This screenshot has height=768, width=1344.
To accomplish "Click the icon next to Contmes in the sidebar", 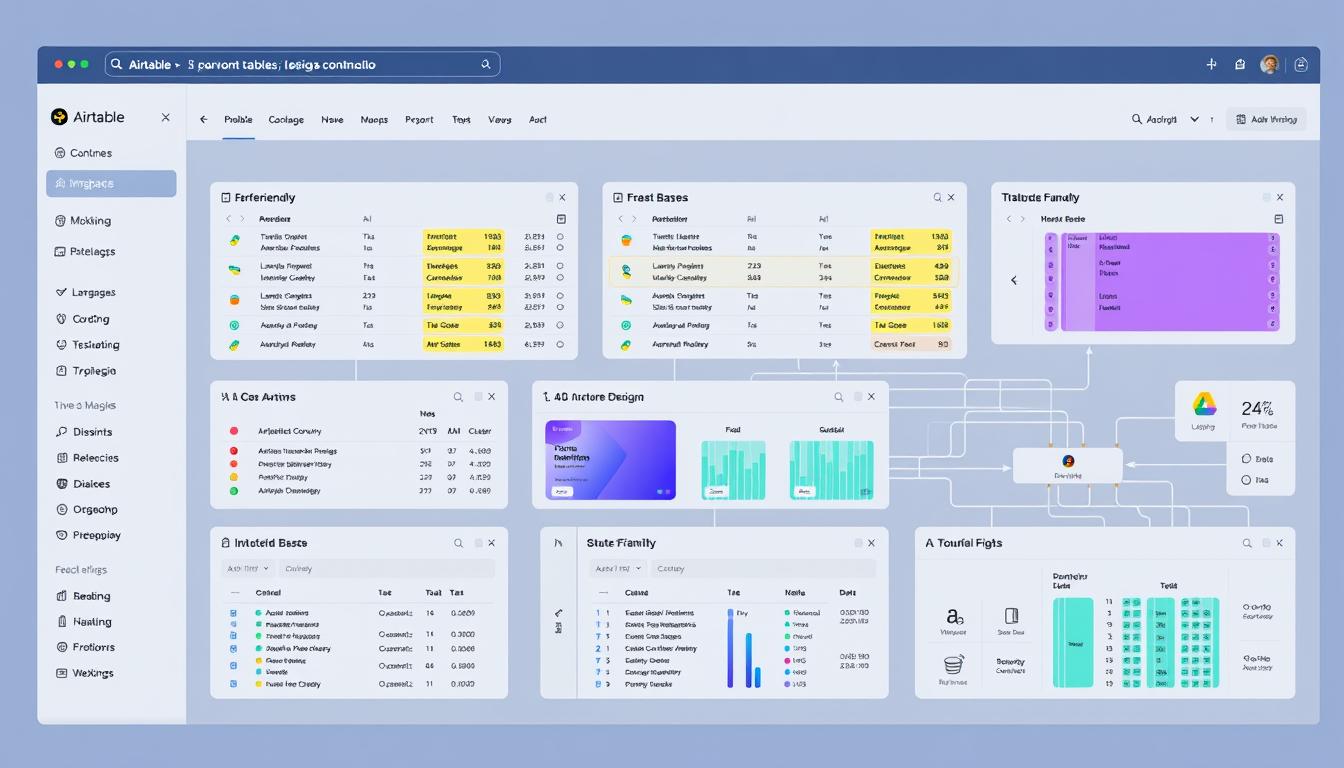I will 59,153.
